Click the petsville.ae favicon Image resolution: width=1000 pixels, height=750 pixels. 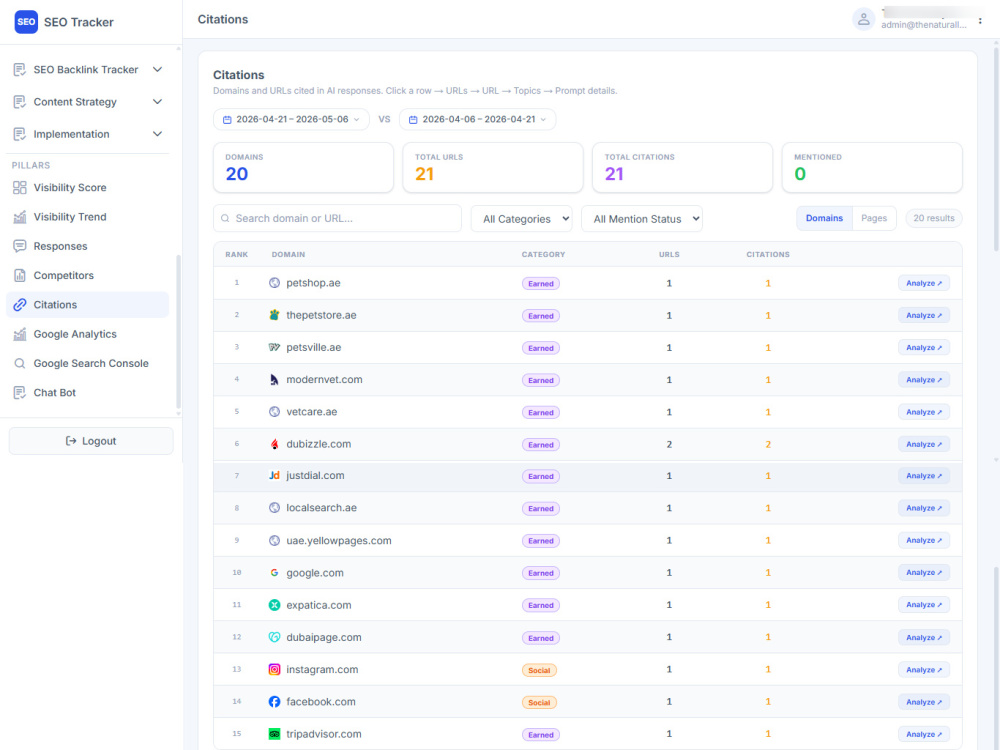[274, 348]
